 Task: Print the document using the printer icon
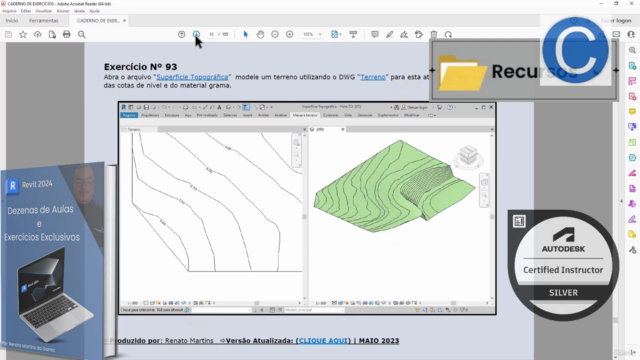(67, 35)
